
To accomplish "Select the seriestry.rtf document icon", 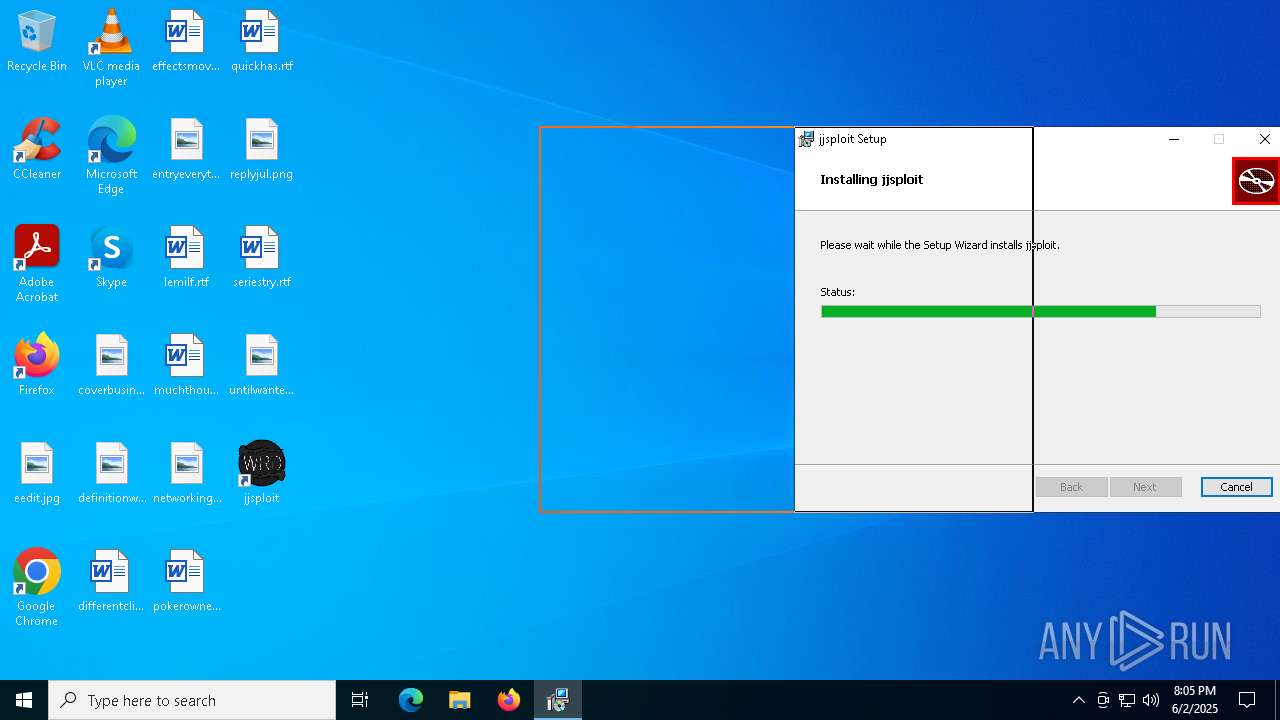I will 261,258.
